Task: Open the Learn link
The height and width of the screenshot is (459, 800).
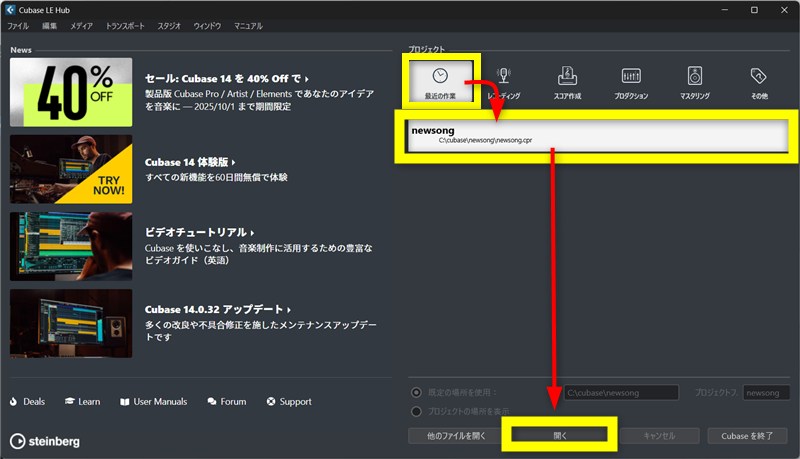Action: pyautogui.click(x=89, y=402)
